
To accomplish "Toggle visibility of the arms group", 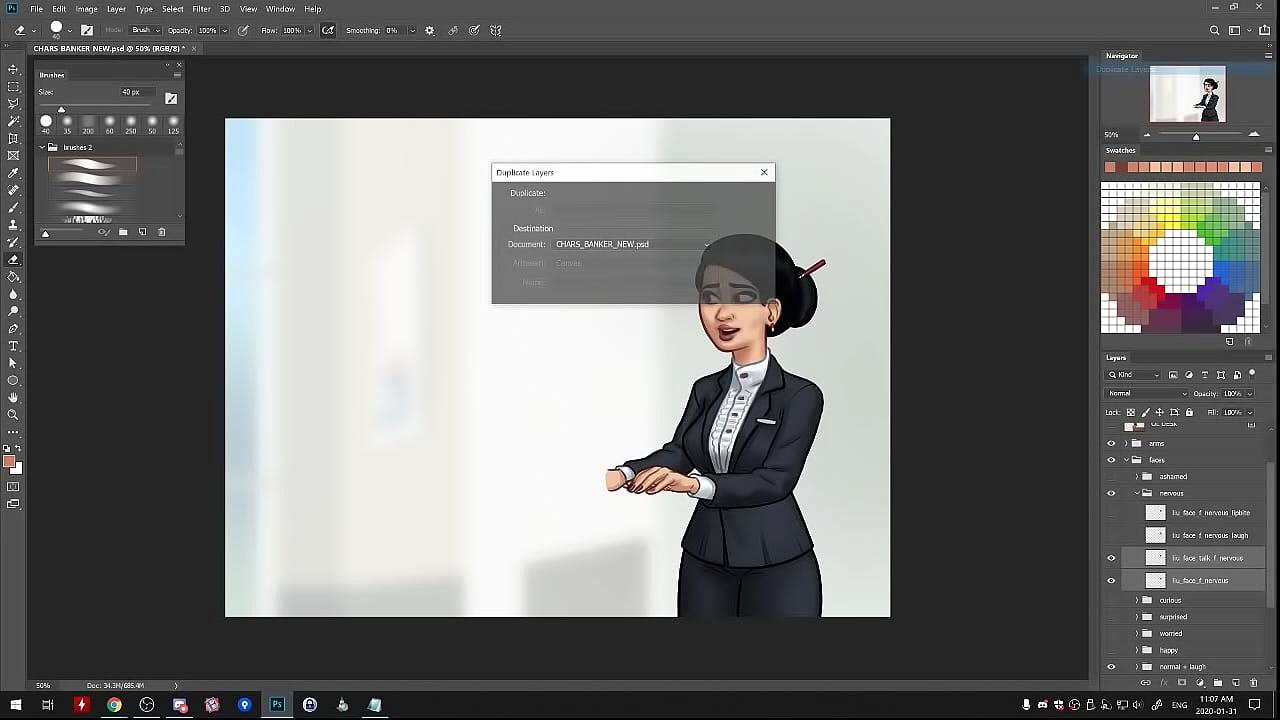I will tap(1111, 443).
